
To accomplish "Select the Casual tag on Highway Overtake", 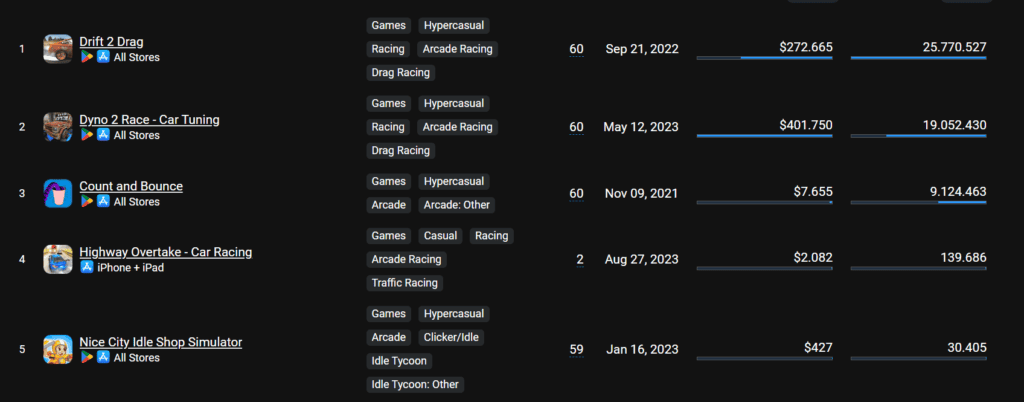I will [x=441, y=236].
